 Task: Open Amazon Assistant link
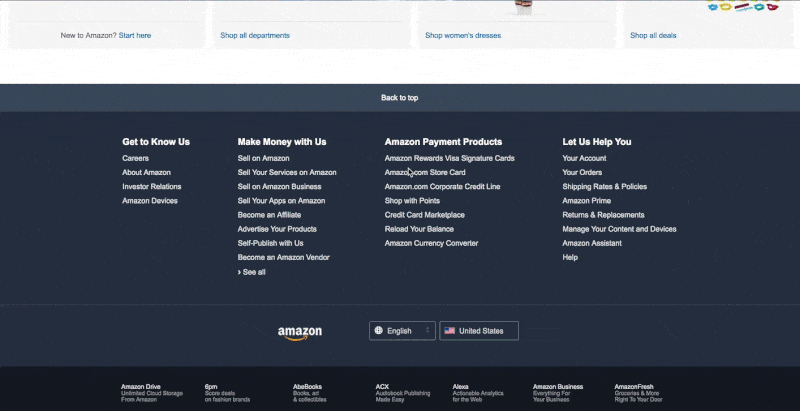[592, 243]
